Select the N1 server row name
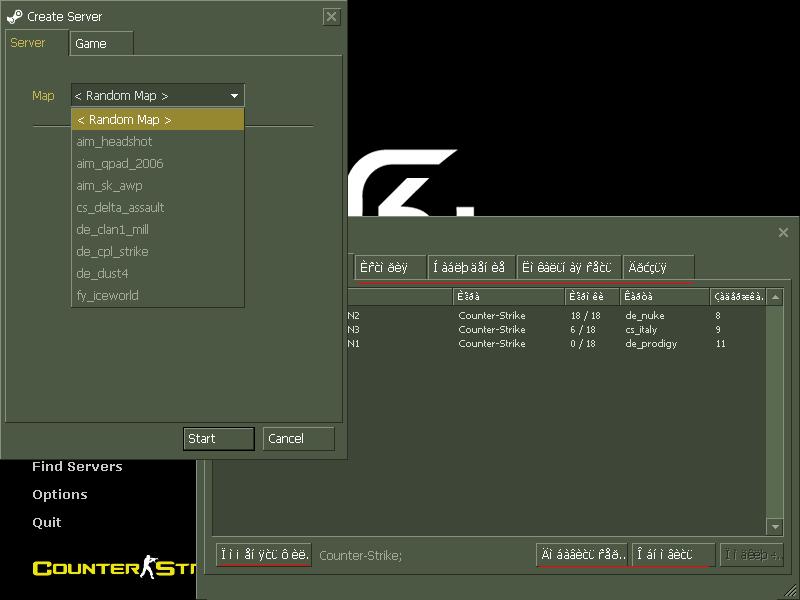 [x=354, y=343]
